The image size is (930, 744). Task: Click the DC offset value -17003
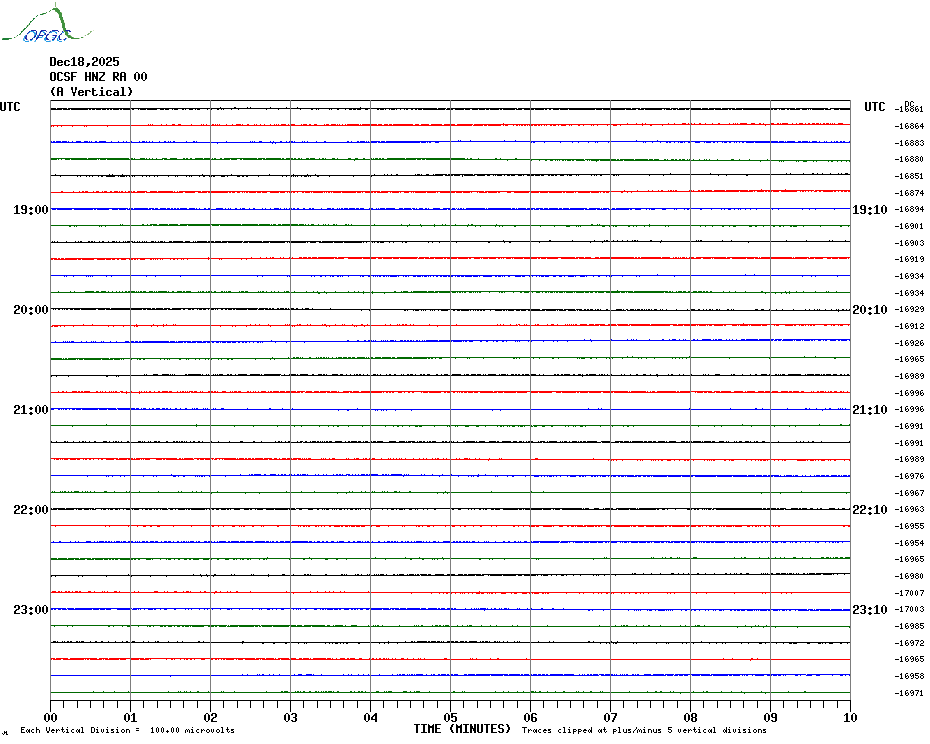[x=909, y=609]
